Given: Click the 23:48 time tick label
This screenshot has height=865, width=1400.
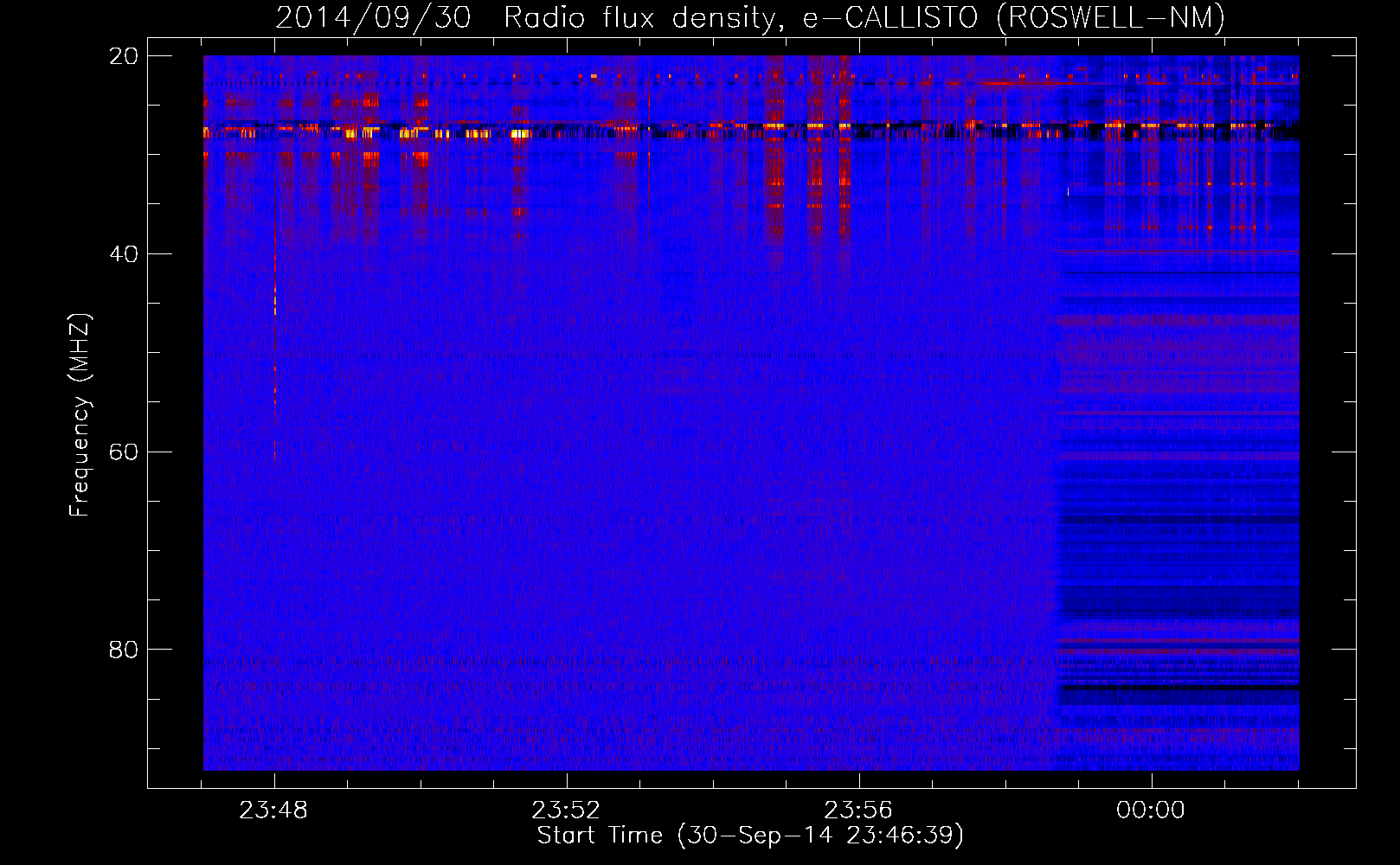Looking at the screenshot, I should coord(273,810).
